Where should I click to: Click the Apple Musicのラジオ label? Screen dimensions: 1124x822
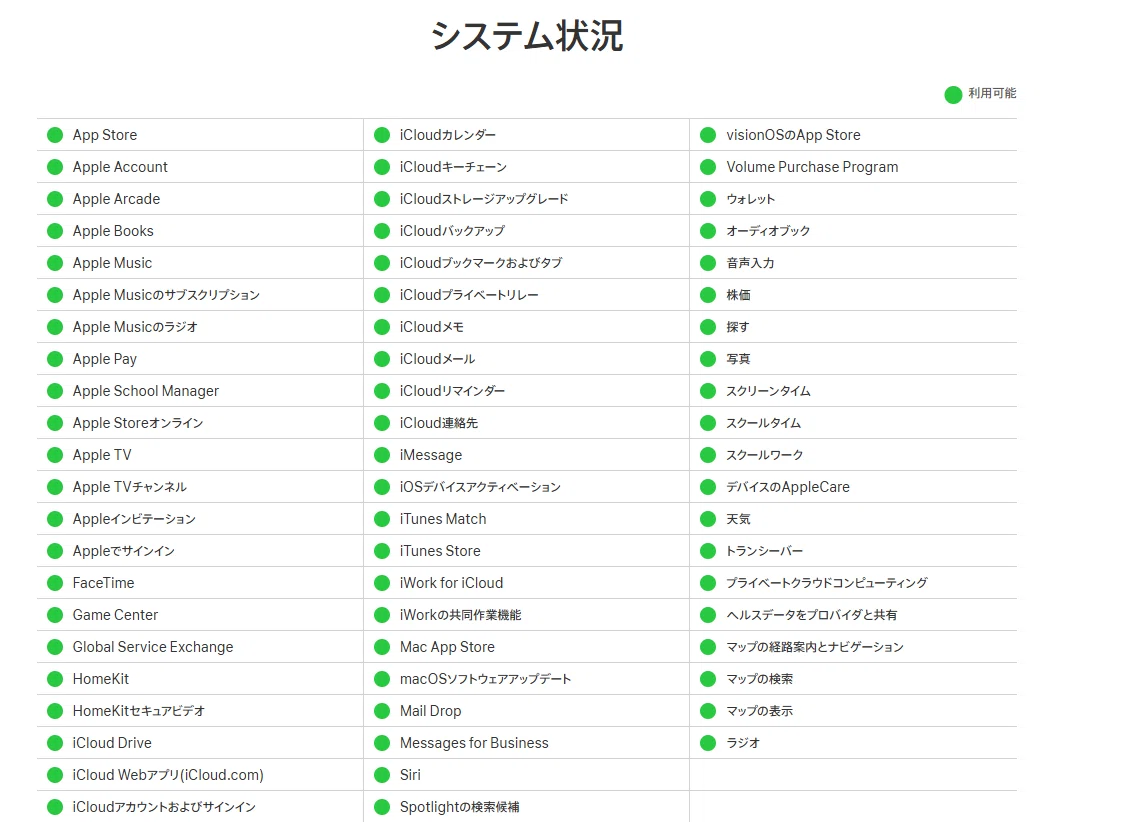click(135, 328)
